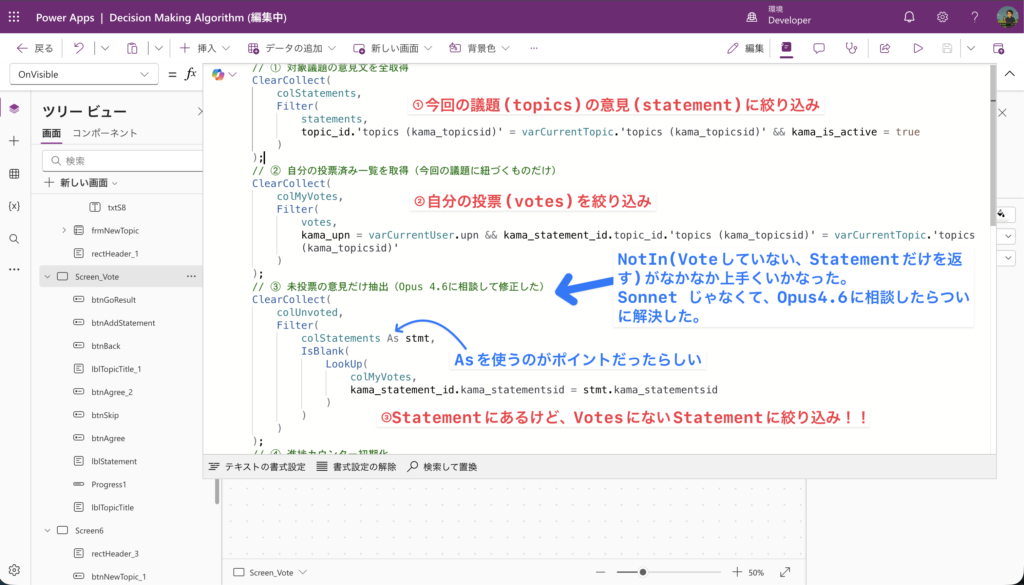This screenshot has width=1024, height=585.
Task: Click the Copilot icon in formula bar
Action: tap(218, 75)
